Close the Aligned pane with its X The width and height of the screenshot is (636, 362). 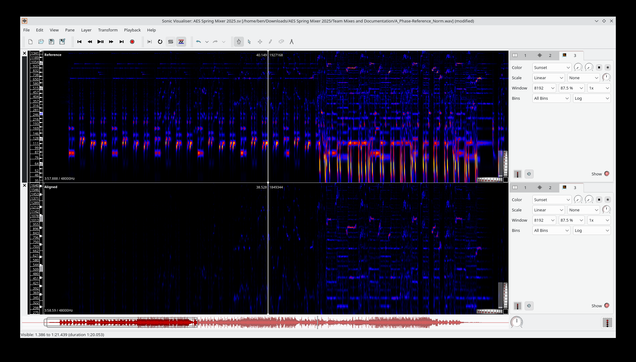[x=24, y=185]
